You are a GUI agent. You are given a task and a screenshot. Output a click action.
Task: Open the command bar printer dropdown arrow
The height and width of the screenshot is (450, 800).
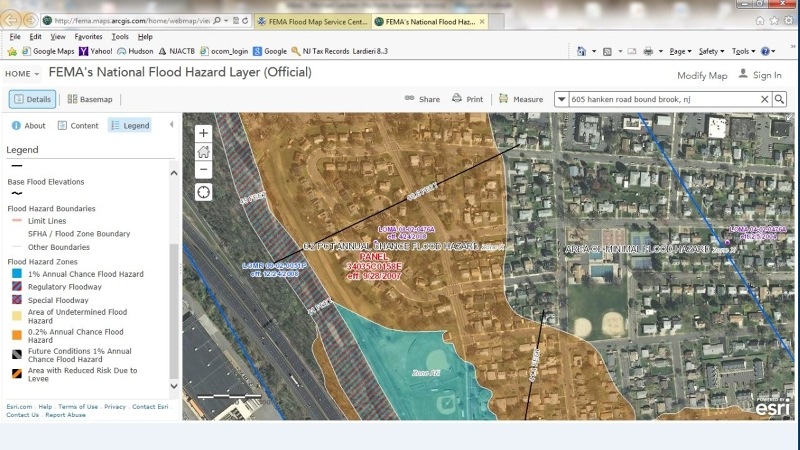point(661,52)
